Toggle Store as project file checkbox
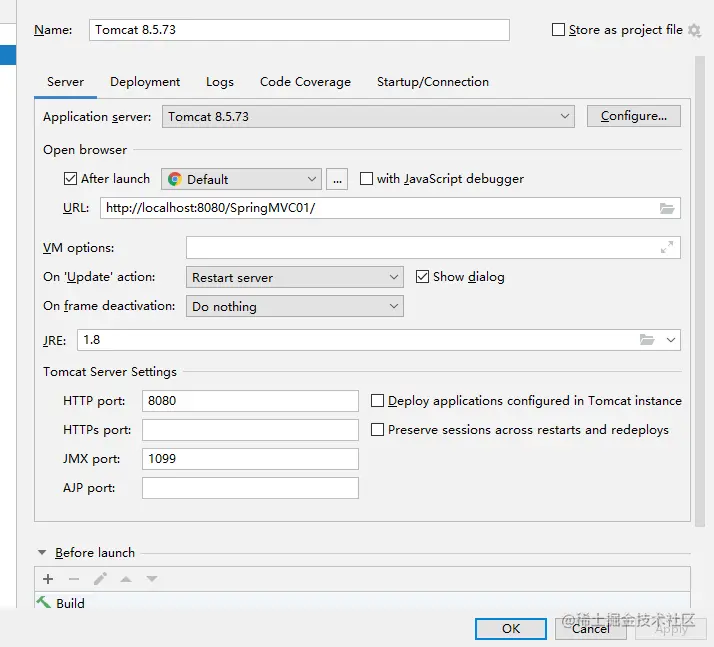This screenshot has width=714, height=647. 558,30
